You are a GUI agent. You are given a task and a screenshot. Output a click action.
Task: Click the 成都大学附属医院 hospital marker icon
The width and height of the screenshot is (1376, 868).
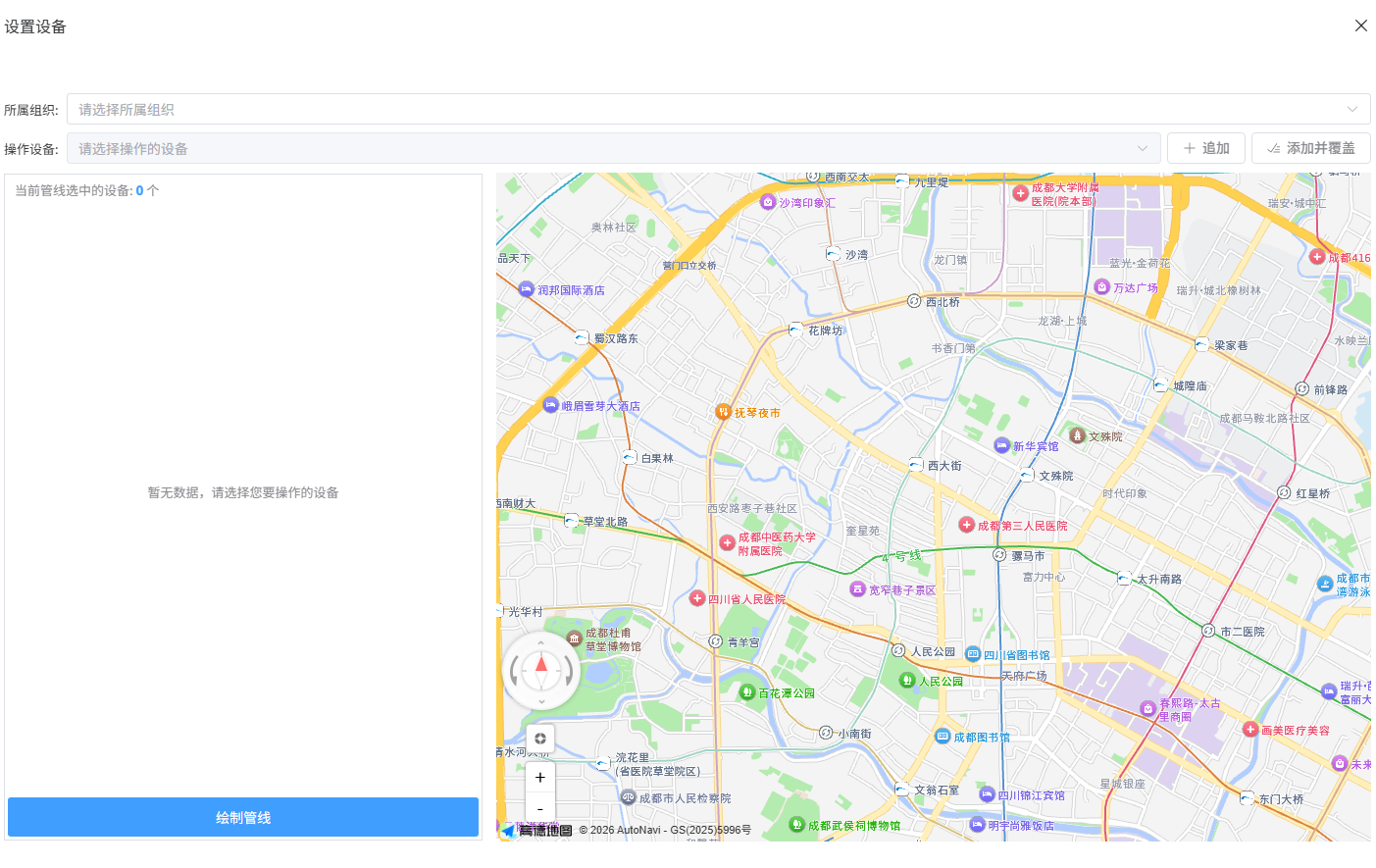[1020, 193]
